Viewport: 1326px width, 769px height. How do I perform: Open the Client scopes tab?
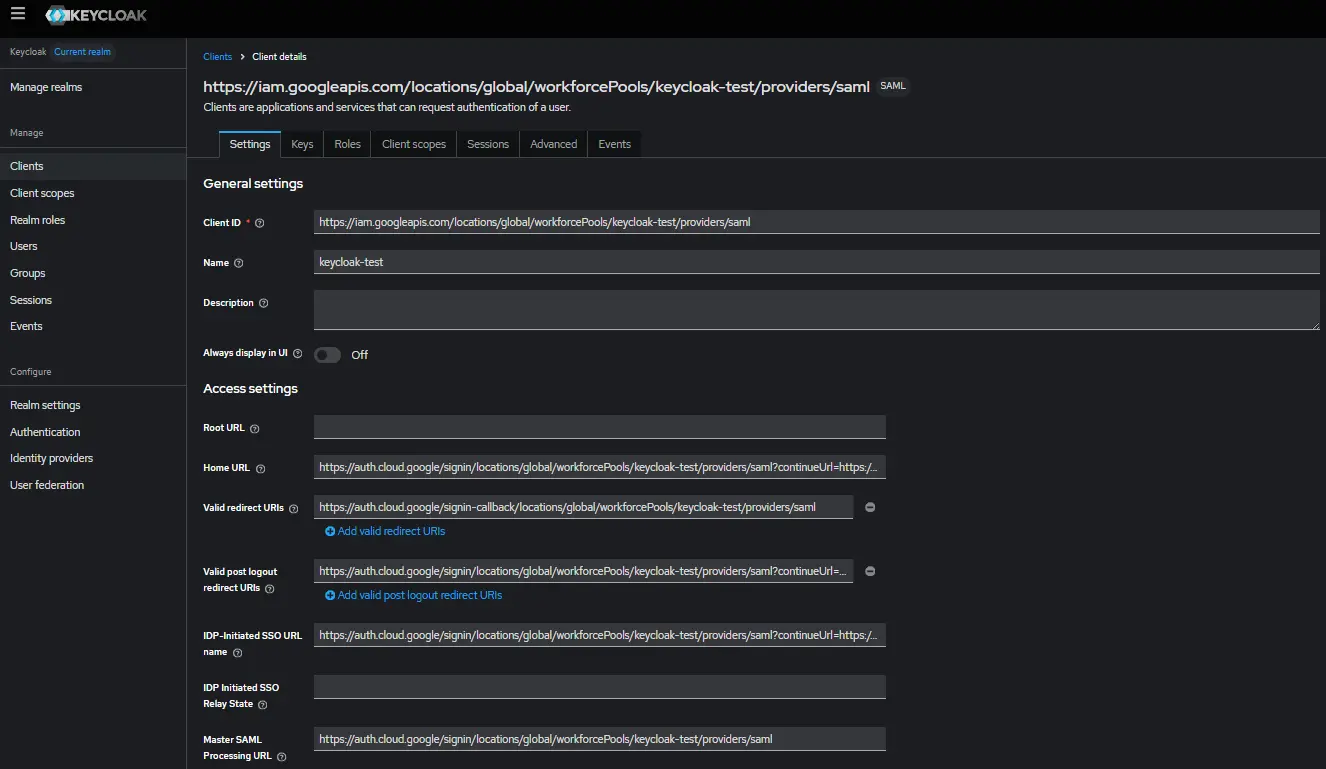pyautogui.click(x=413, y=144)
